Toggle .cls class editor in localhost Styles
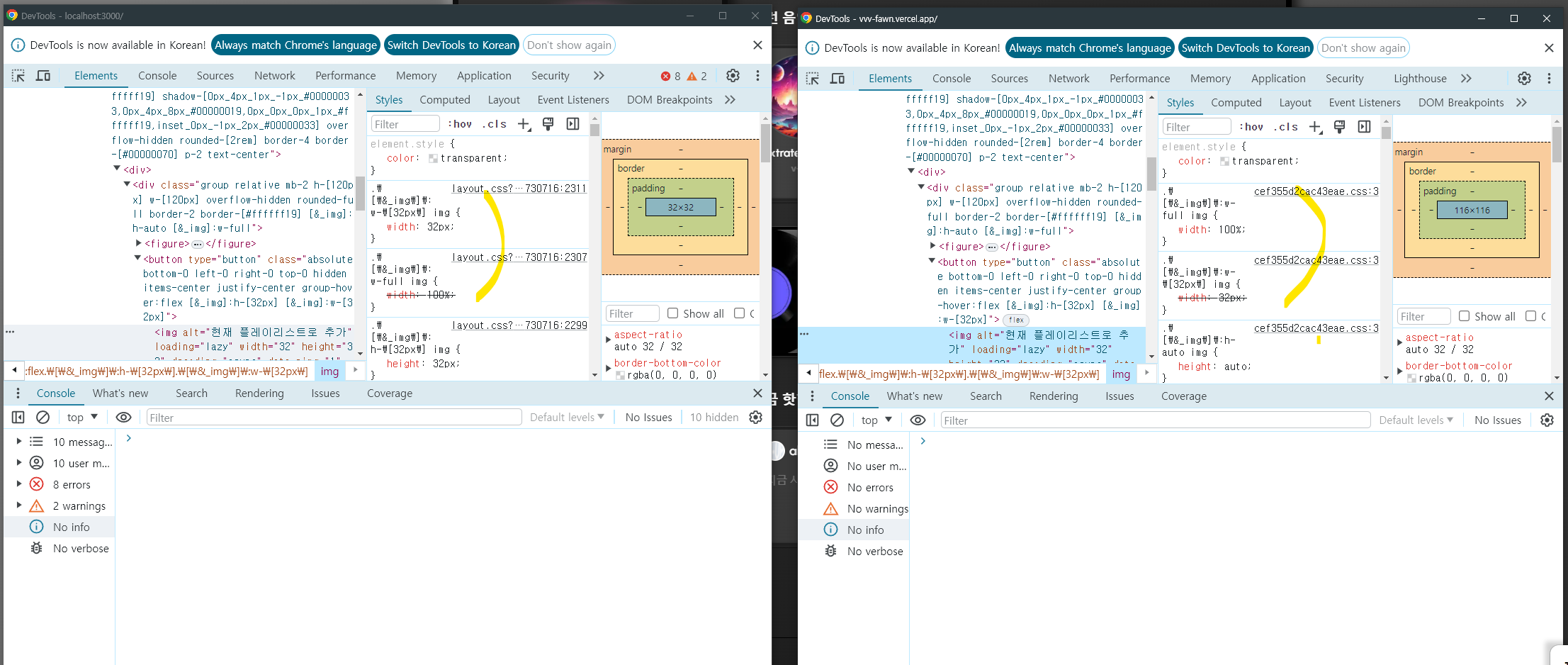This screenshot has height=665, width=1568. click(x=495, y=124)
